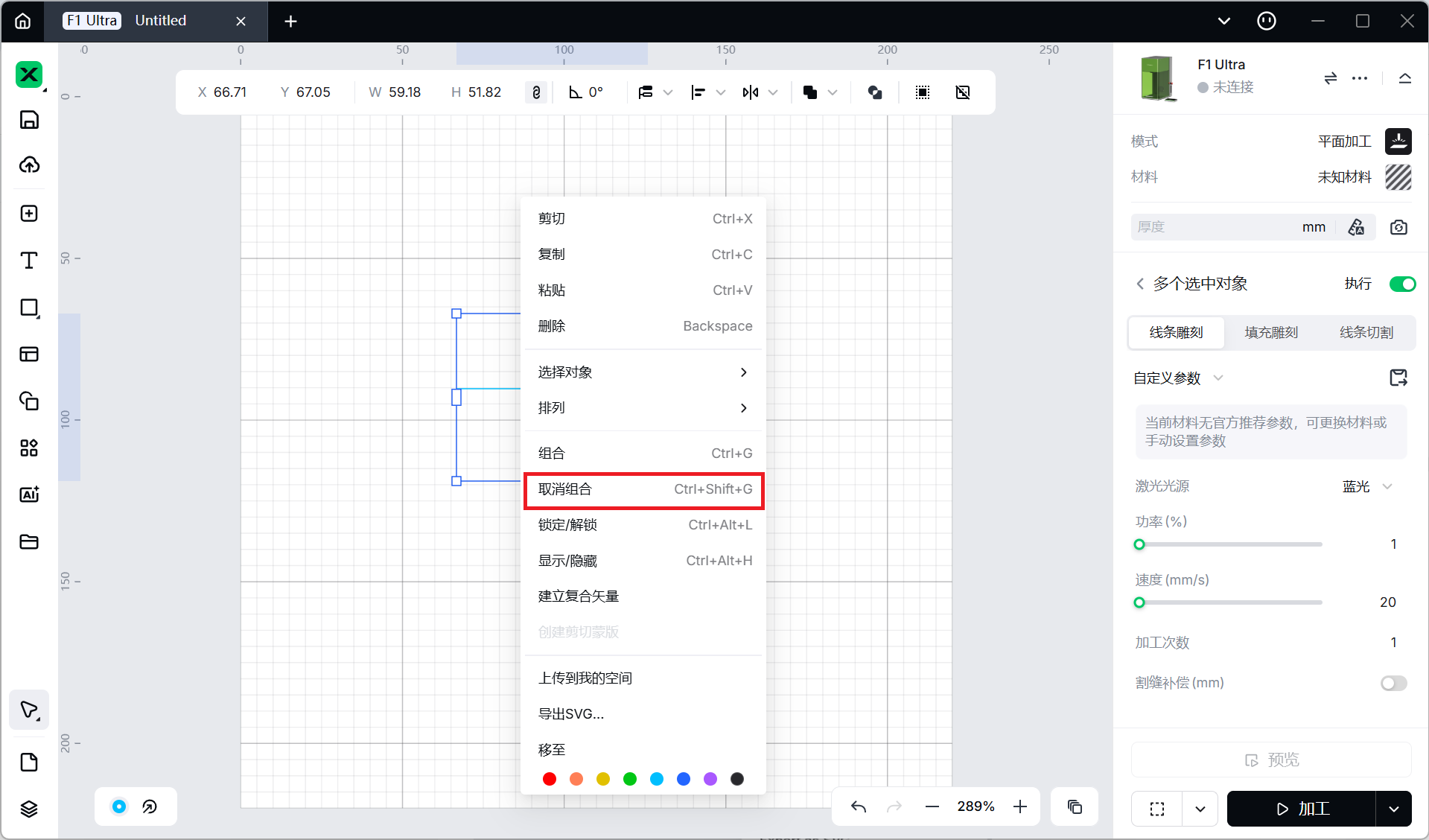The image size is (1429, 840).
Task: Open the AI image generator tool
Action: tap(29, 494)
